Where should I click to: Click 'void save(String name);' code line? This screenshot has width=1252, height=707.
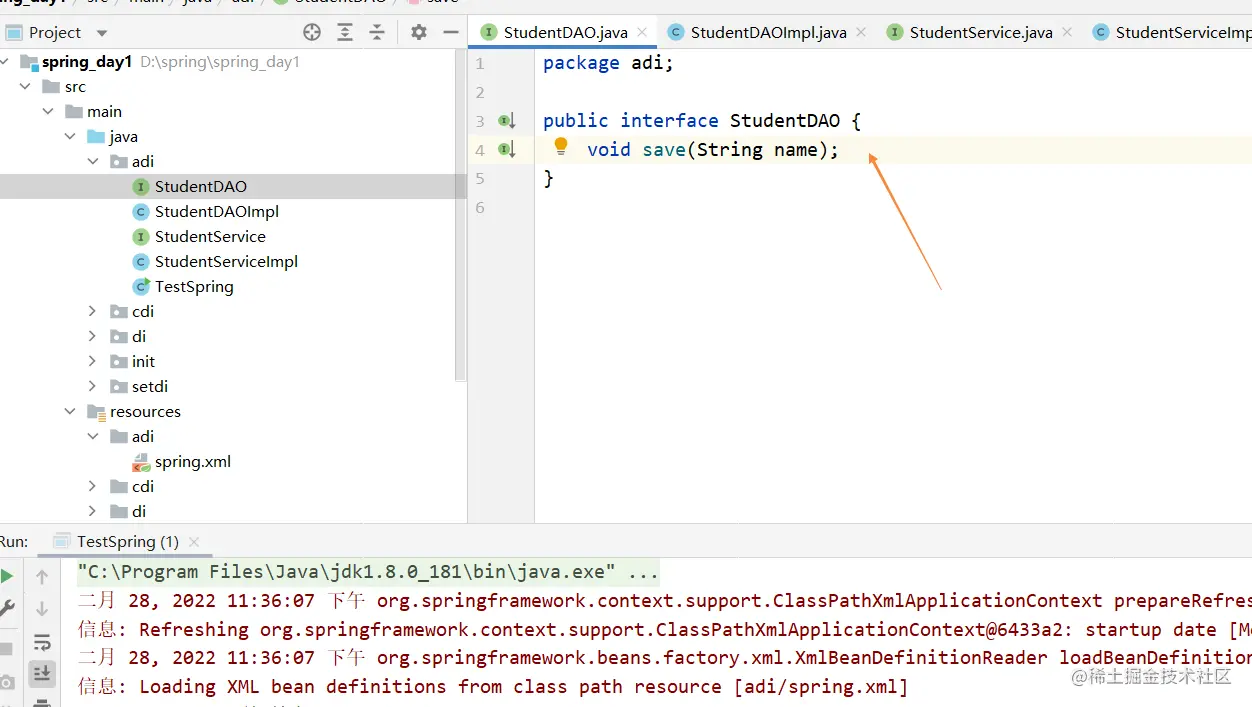tap(713, 150)
